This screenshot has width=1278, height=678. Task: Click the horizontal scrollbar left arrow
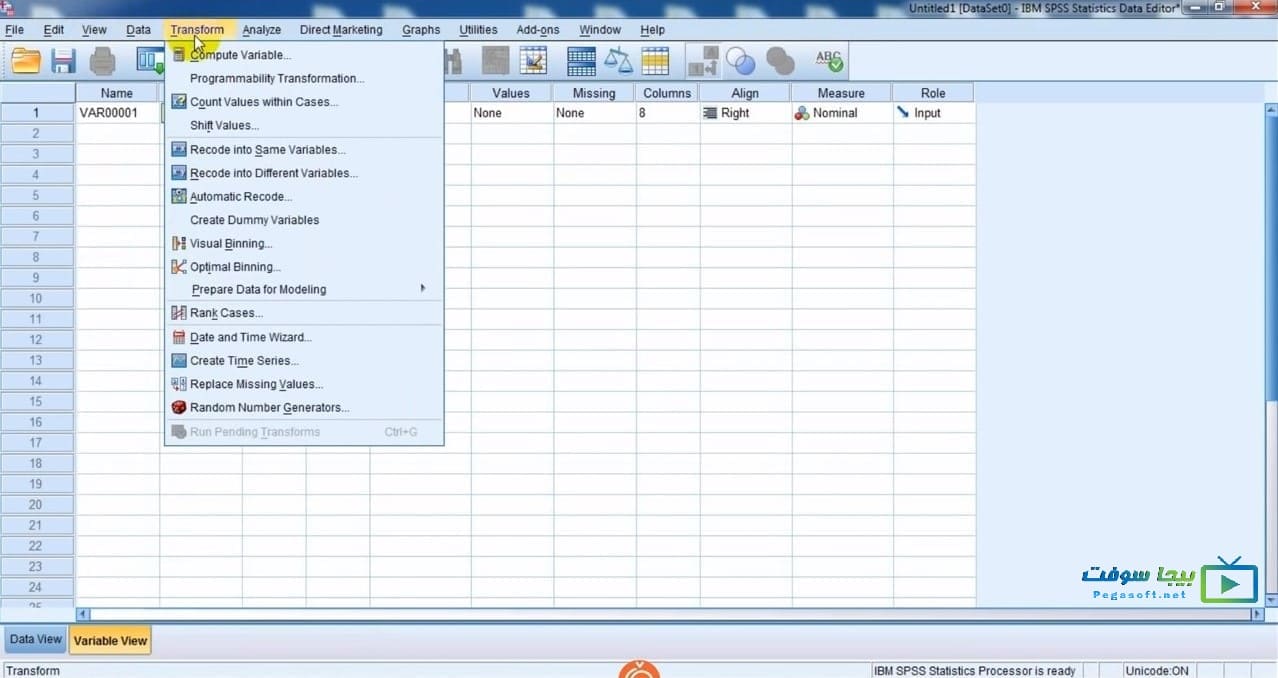point(83,613)
